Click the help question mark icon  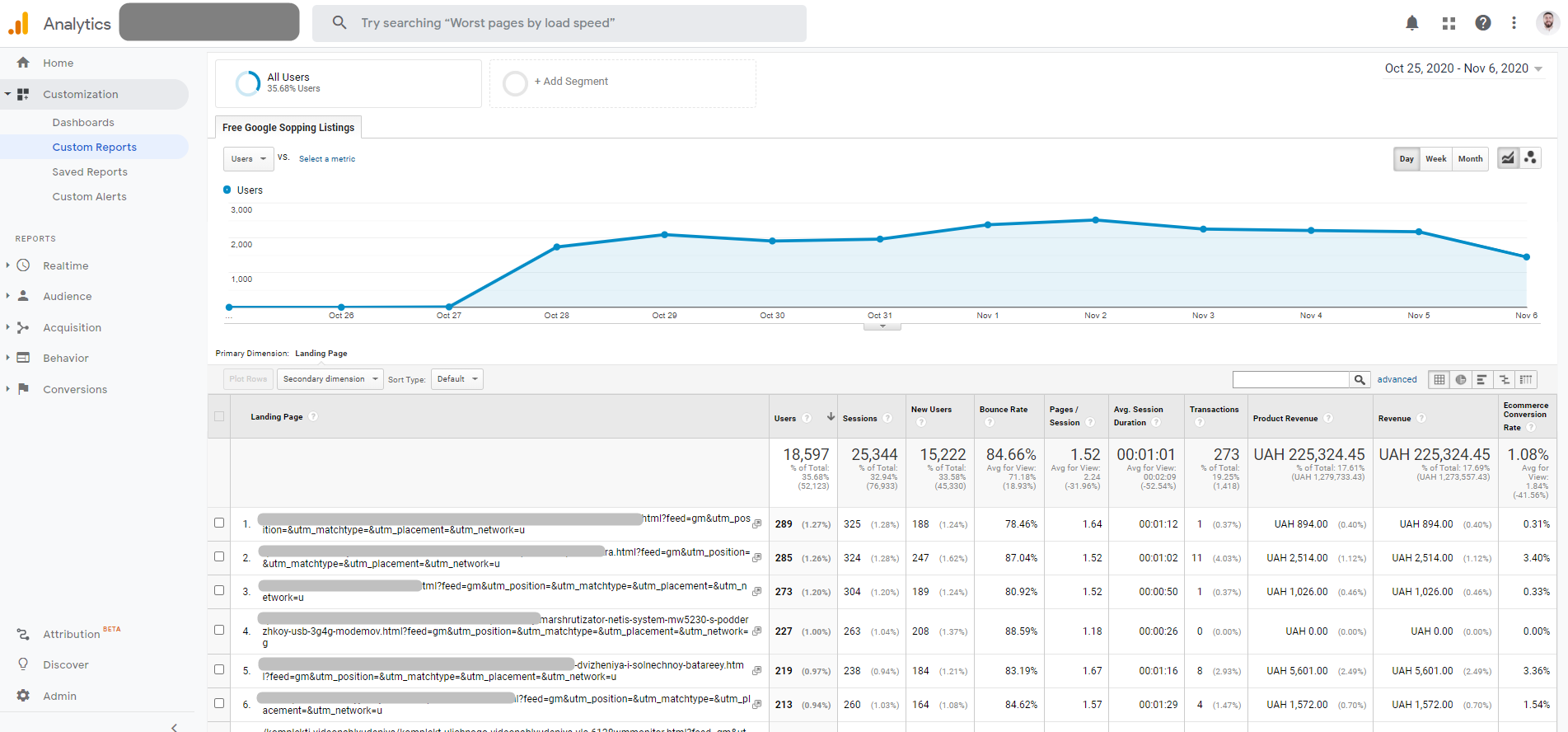1482,23
